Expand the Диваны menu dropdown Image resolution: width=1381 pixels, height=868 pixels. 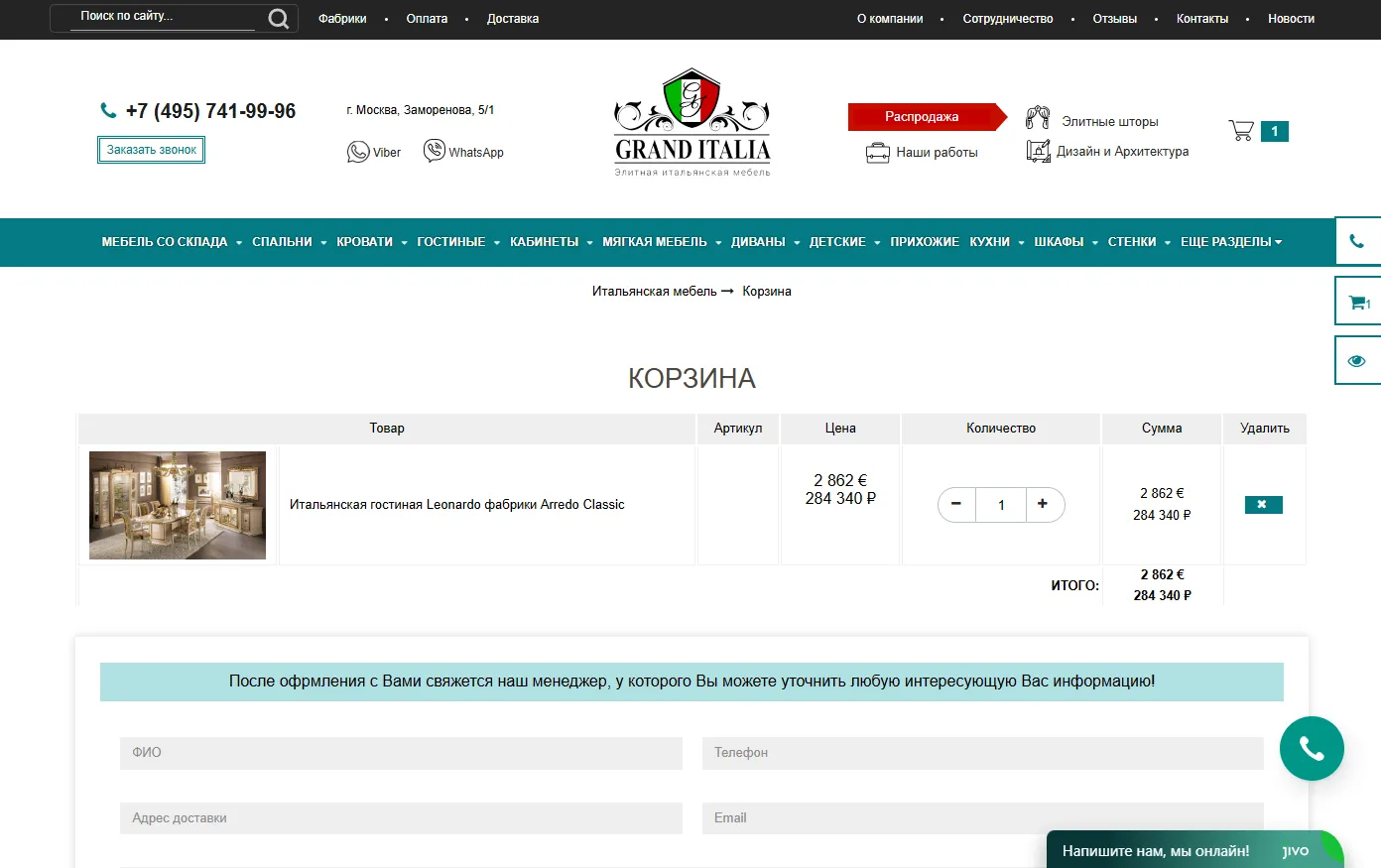click(764, 242)
